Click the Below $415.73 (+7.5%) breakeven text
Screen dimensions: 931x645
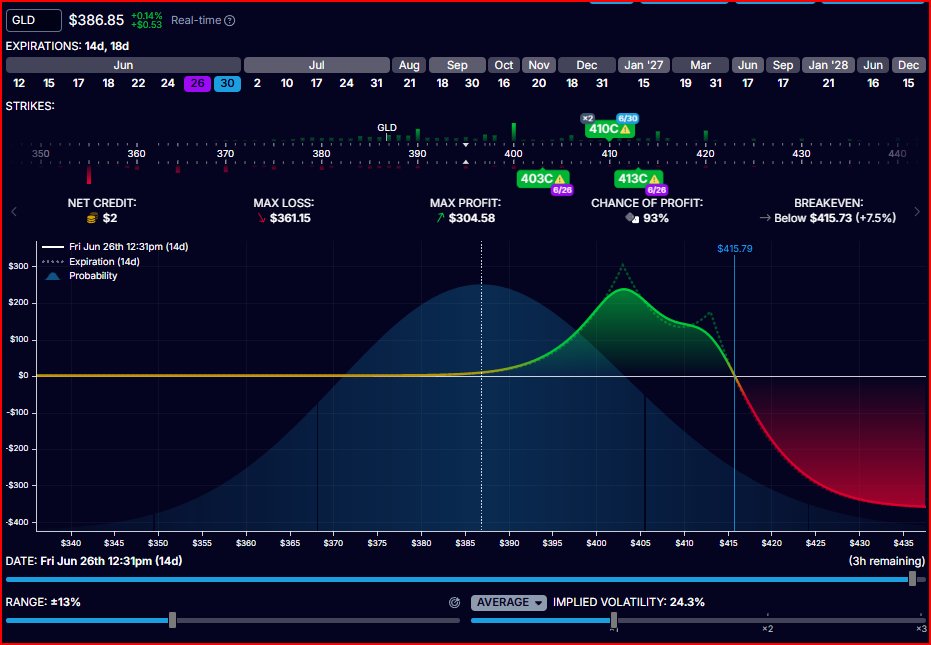(835, 219)
